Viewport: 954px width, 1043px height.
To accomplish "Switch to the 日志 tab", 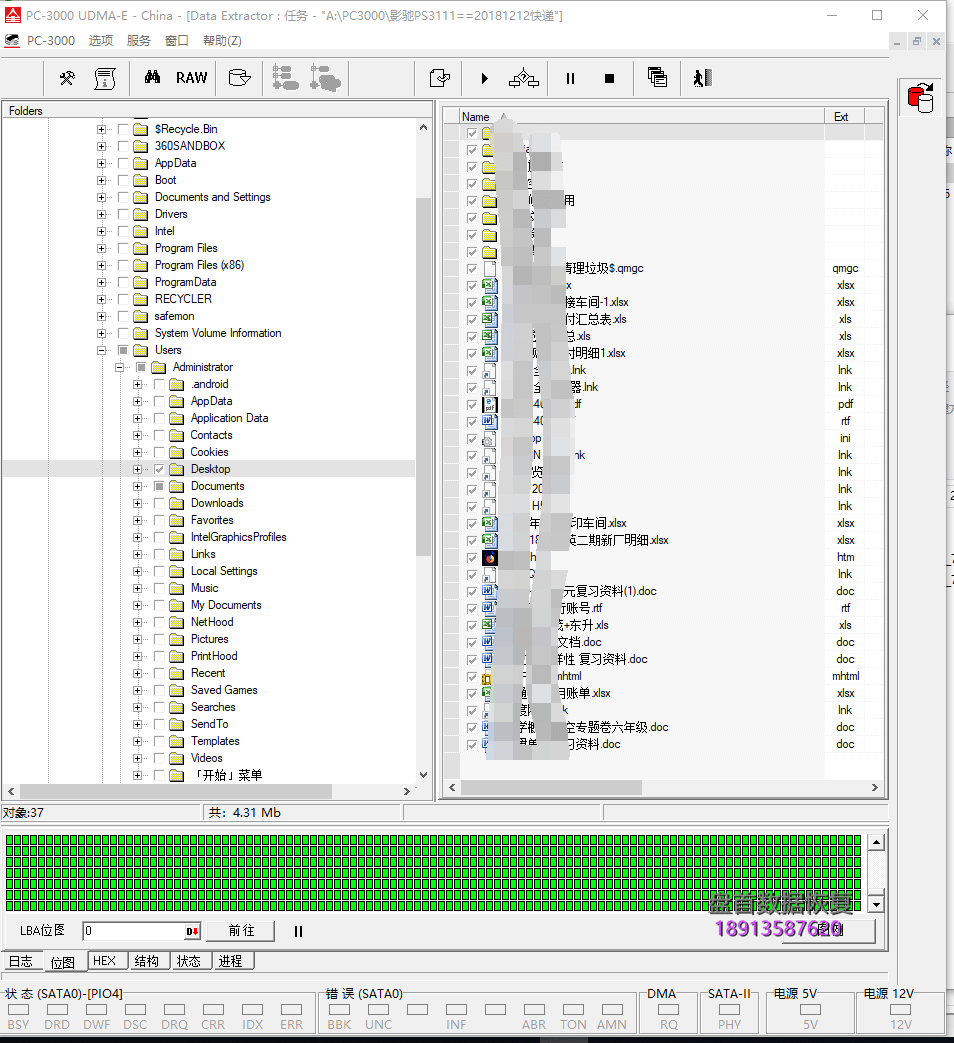I will pos(21,961).
